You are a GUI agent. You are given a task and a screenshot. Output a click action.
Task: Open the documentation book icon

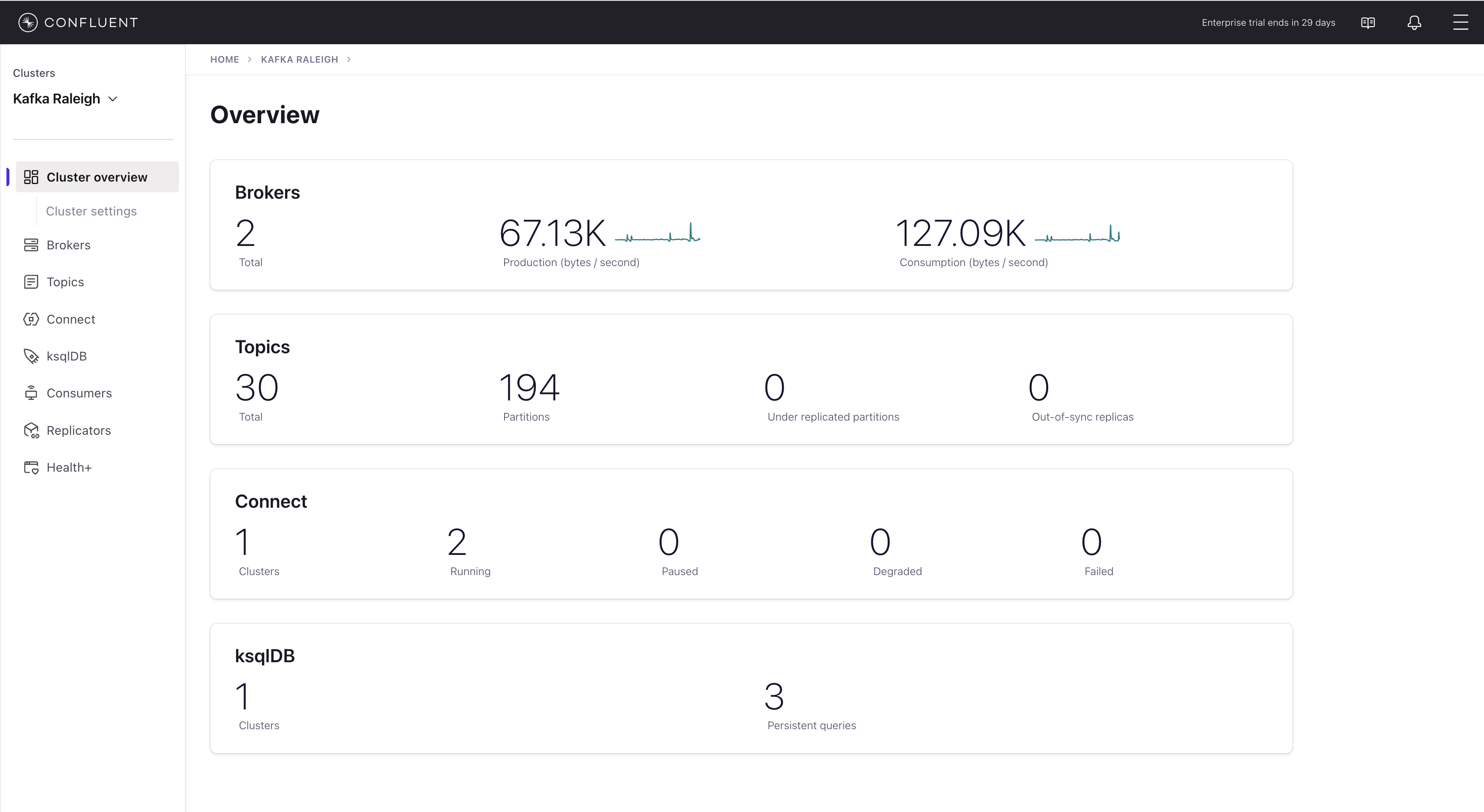[1368, 22]
